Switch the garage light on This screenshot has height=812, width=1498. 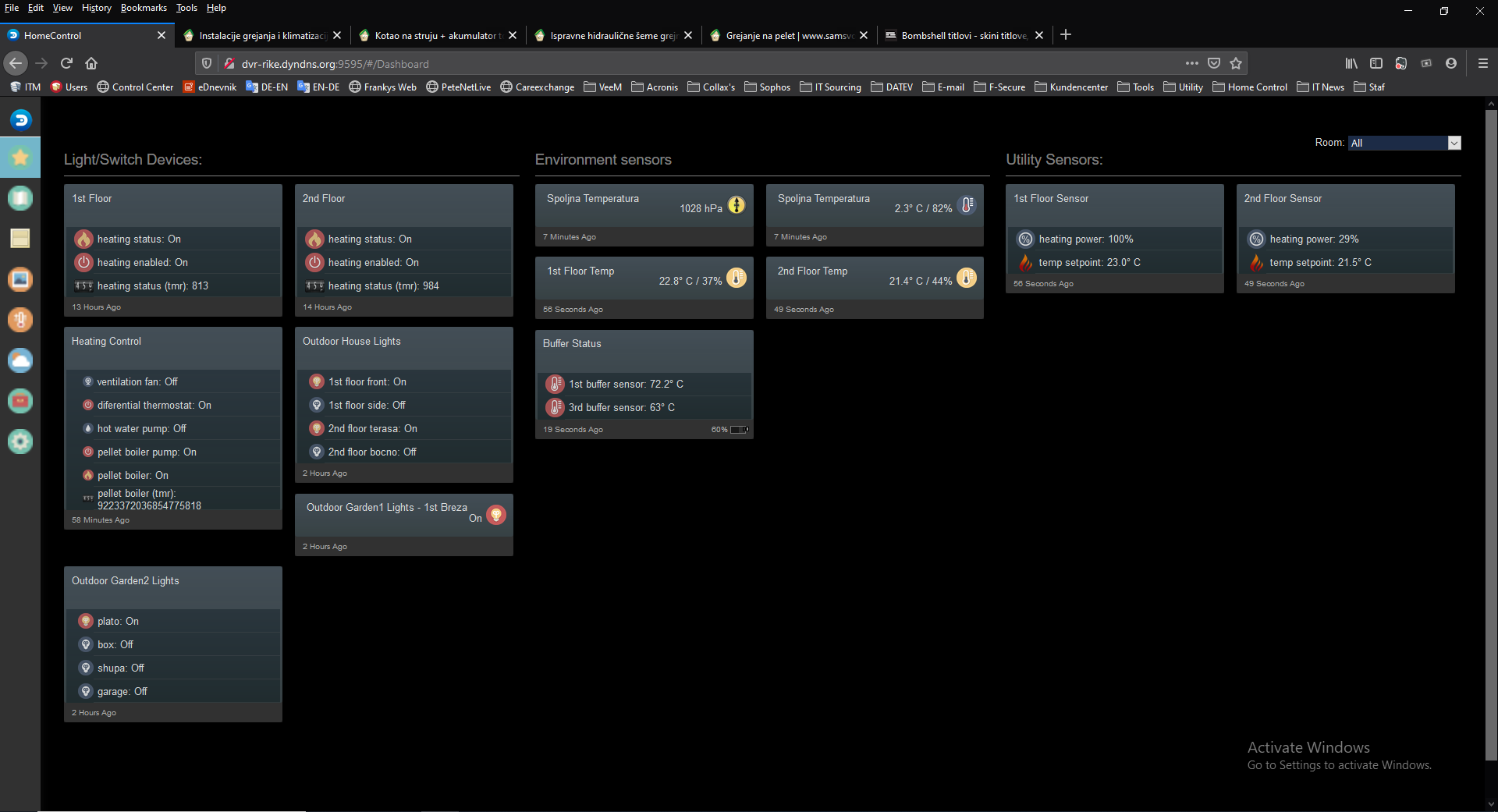[87, 692]
